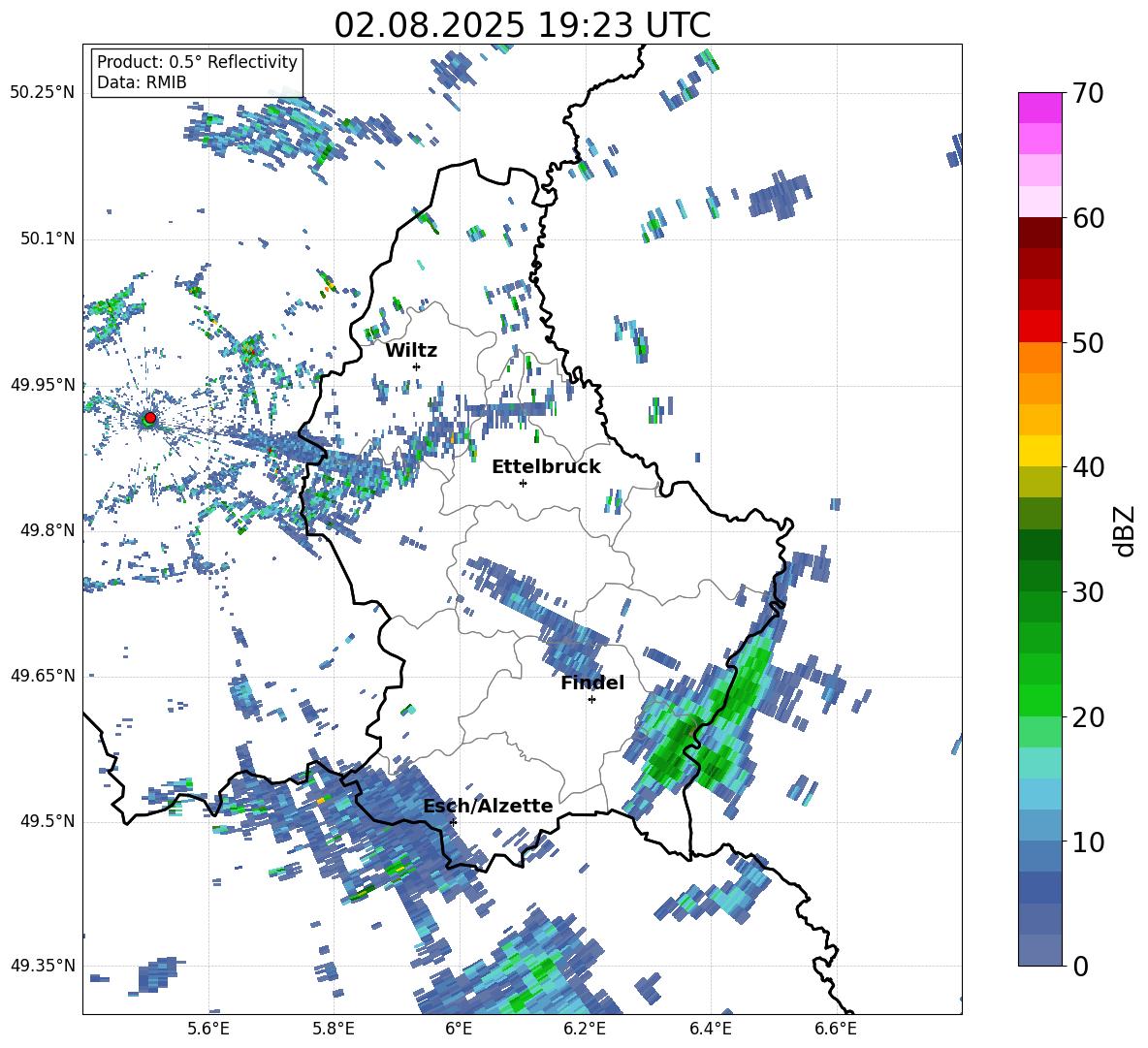
Task: Click the title 02.08.2025 19:23 UTC
Action: coord(523,25)
